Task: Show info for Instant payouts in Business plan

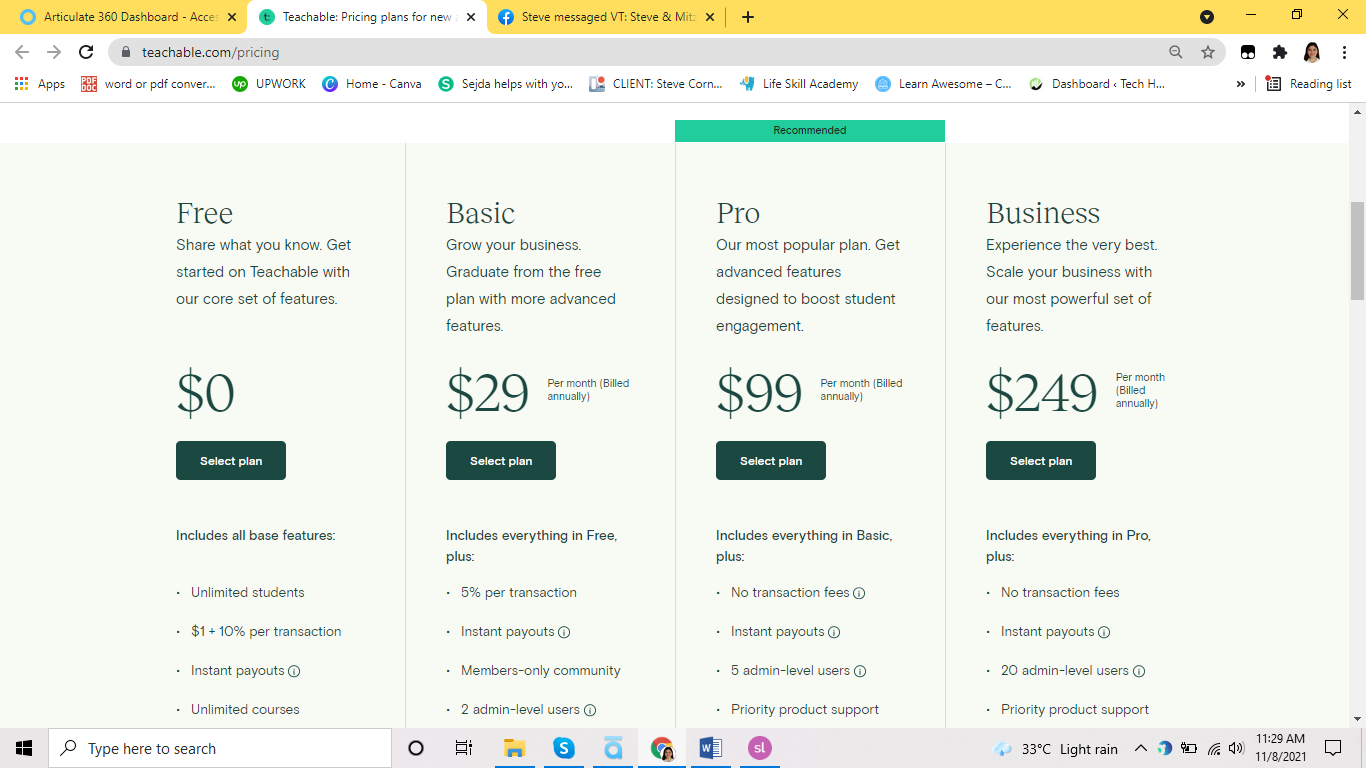Action: coord(1104,632)
